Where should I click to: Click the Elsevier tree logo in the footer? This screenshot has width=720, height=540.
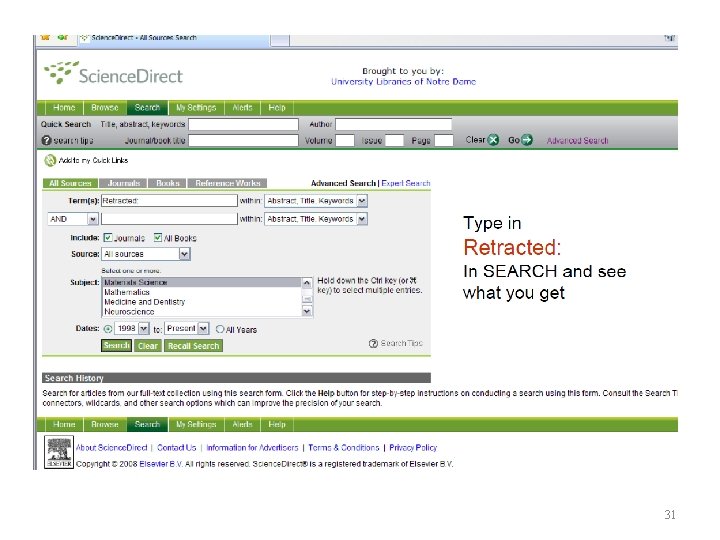(59, 452)
